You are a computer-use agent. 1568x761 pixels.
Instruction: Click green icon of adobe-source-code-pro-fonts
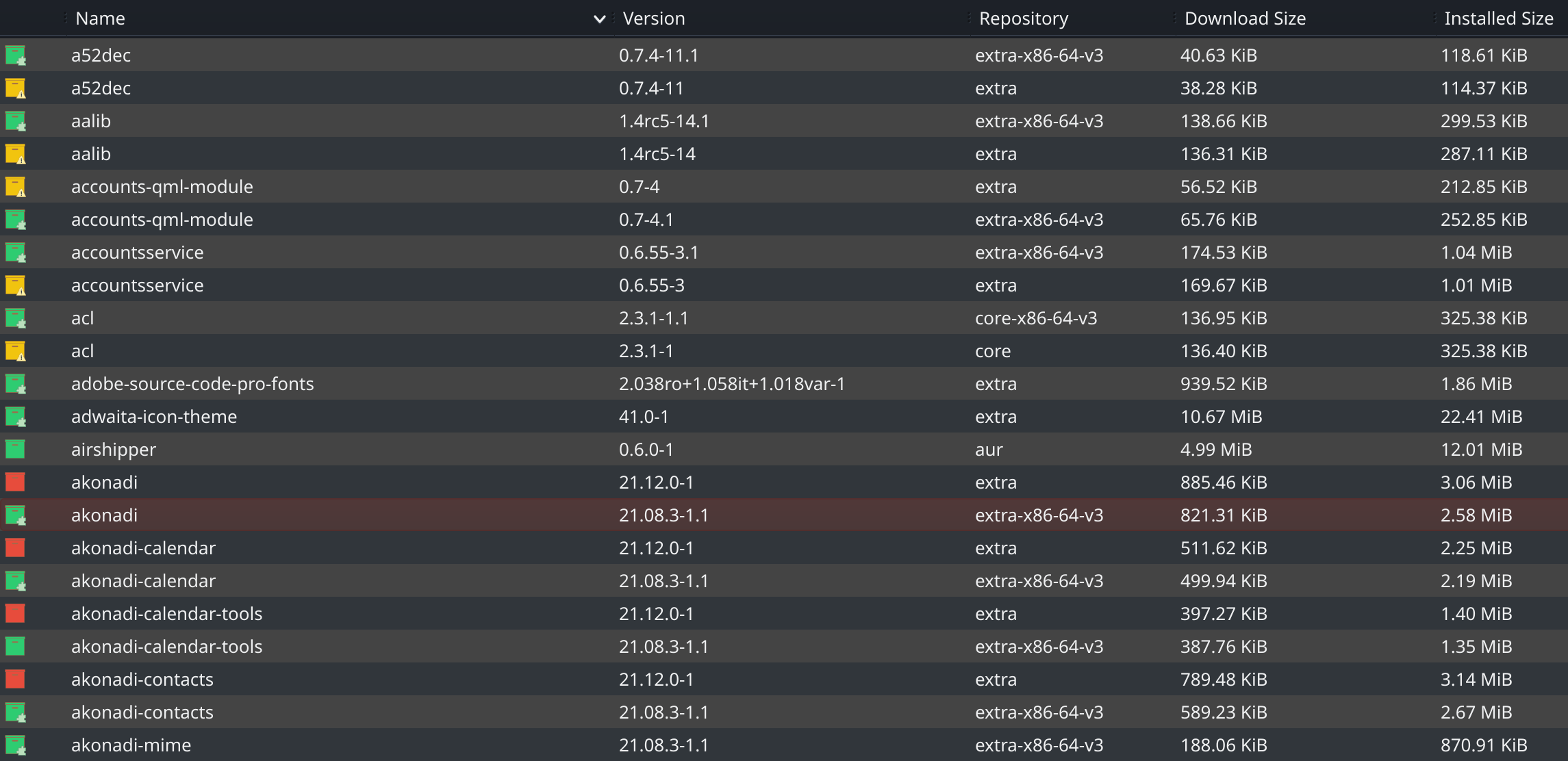pyautogui.click(x=16, y=384)
